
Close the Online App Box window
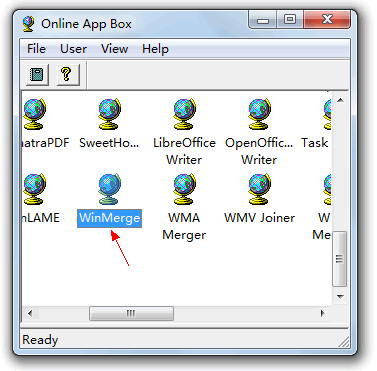tap(327, 20)
